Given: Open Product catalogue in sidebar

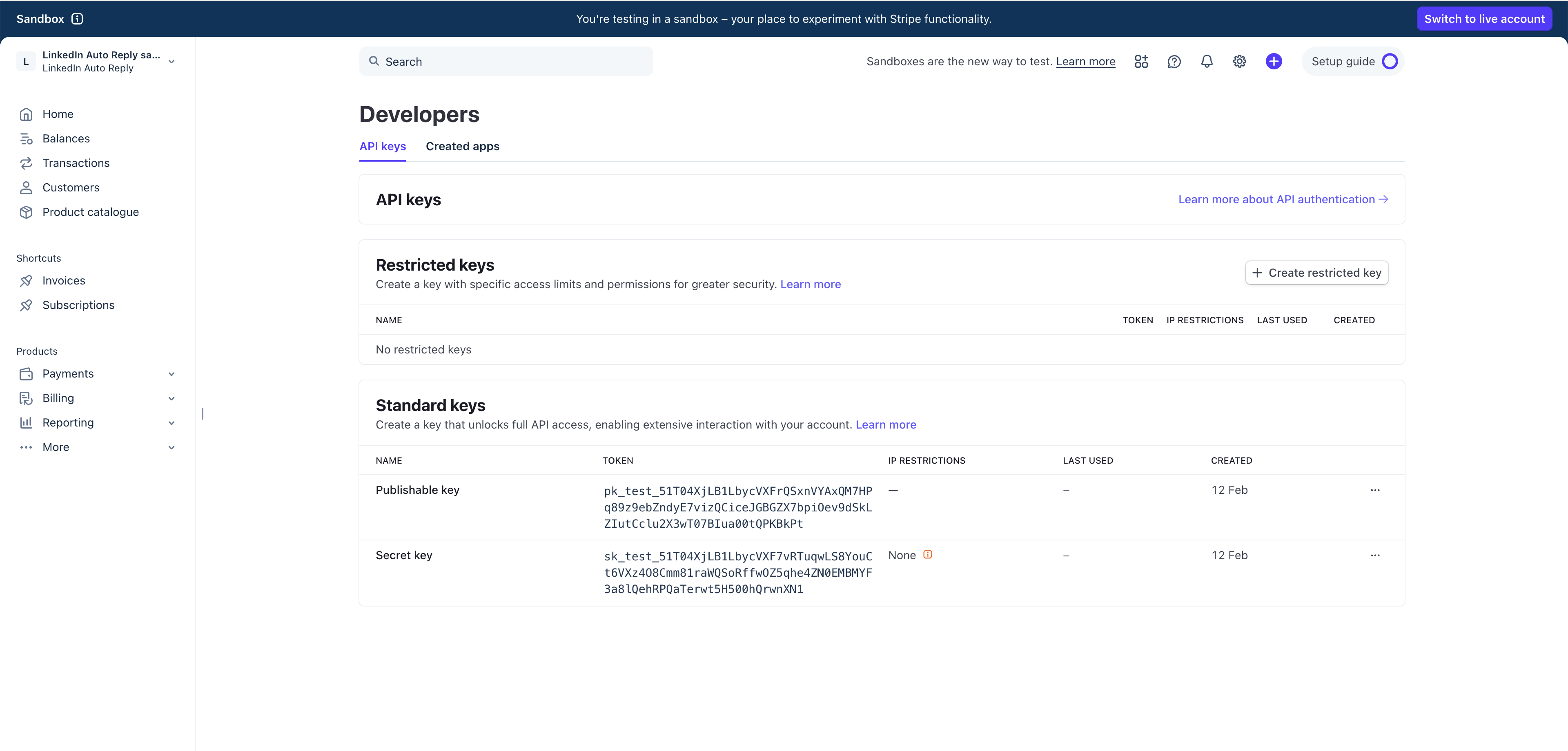Looking at the screenshot, I should pyautogui.click(x=90, y=212).
